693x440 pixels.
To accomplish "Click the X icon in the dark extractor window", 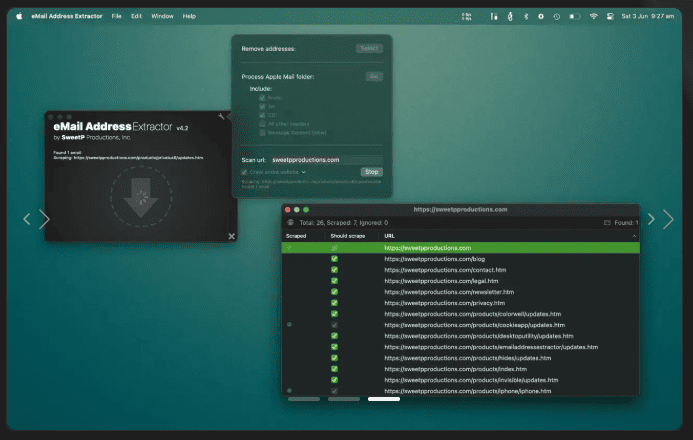I will click(232, 236).
